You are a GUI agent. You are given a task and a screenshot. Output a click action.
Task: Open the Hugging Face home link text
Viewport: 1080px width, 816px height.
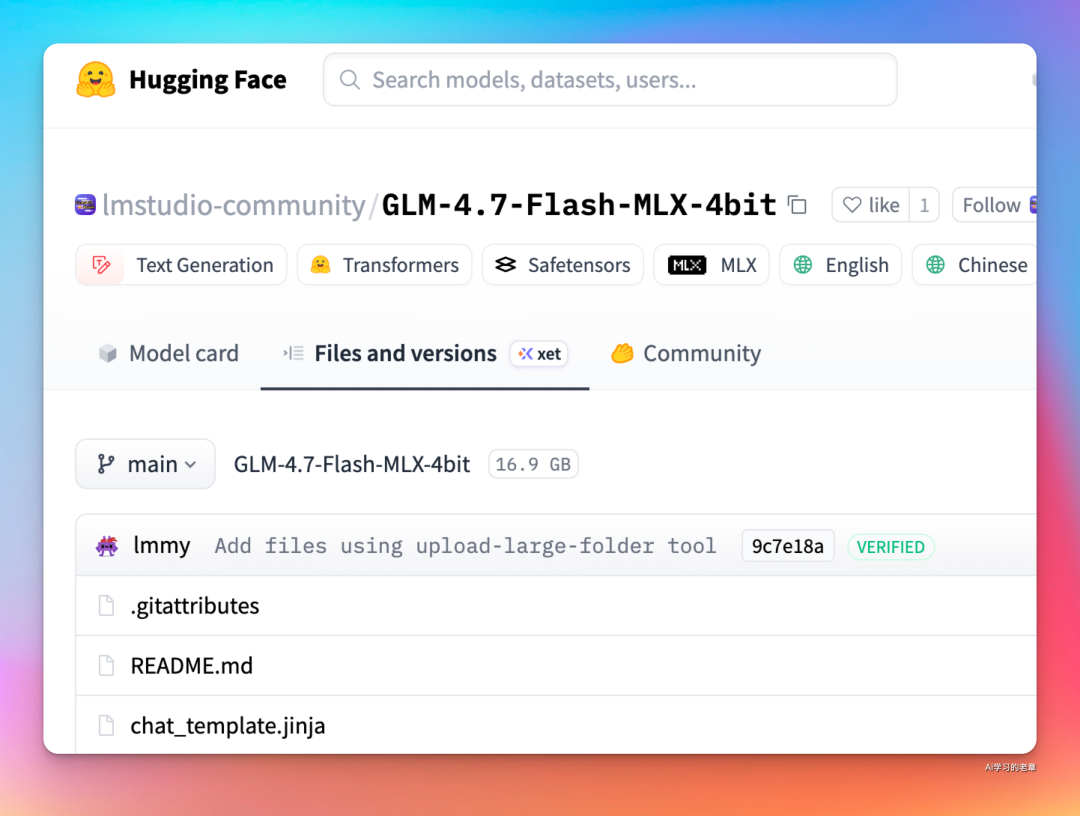coord(207,80)
